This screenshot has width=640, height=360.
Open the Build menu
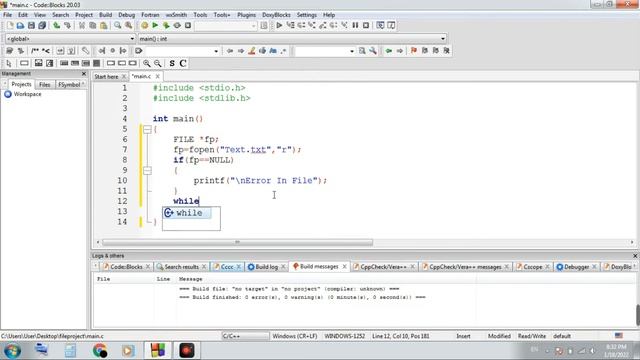[x=105, y=15]
